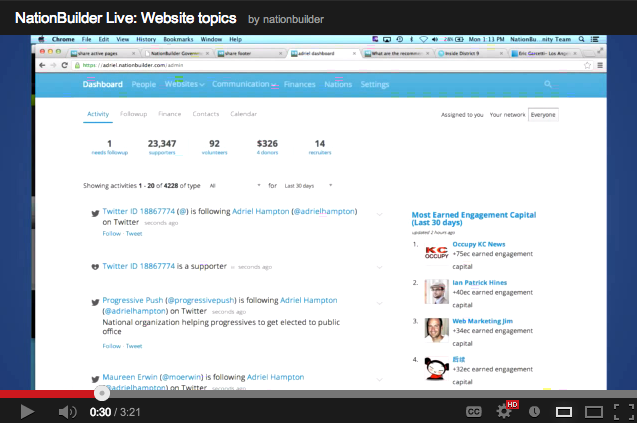The width and height of the screenshot is (637, 423).
Task: Open Chrome hamburger menu
Action: coord(600,65)
